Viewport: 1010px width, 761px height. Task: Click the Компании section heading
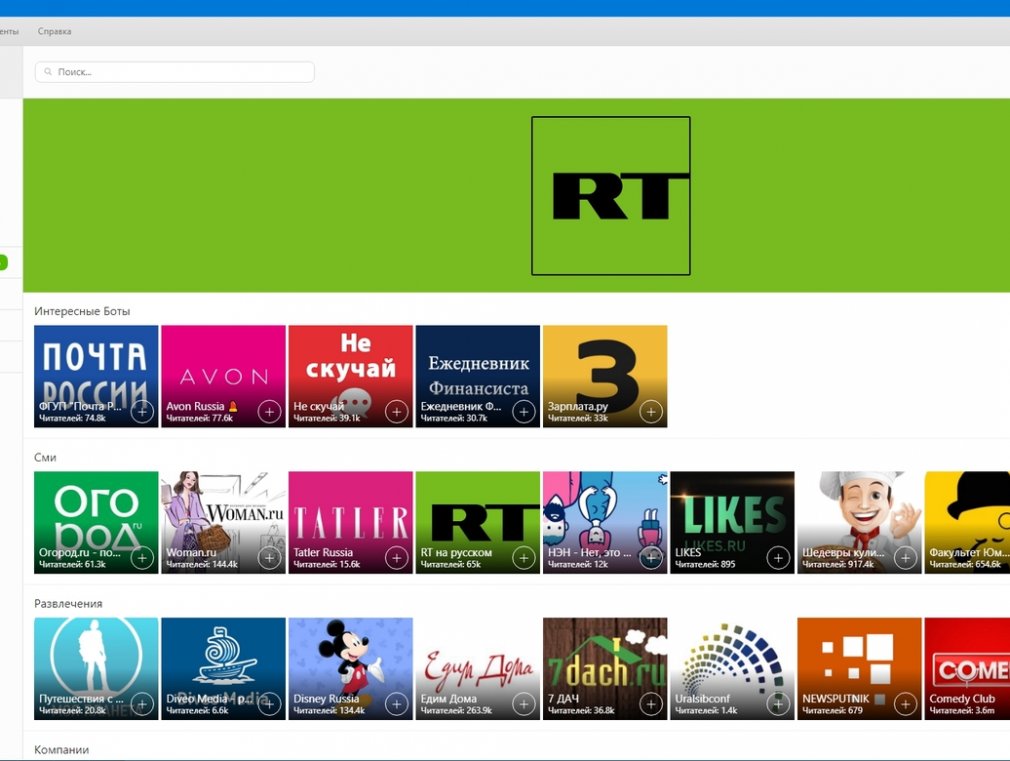point(62,750)
